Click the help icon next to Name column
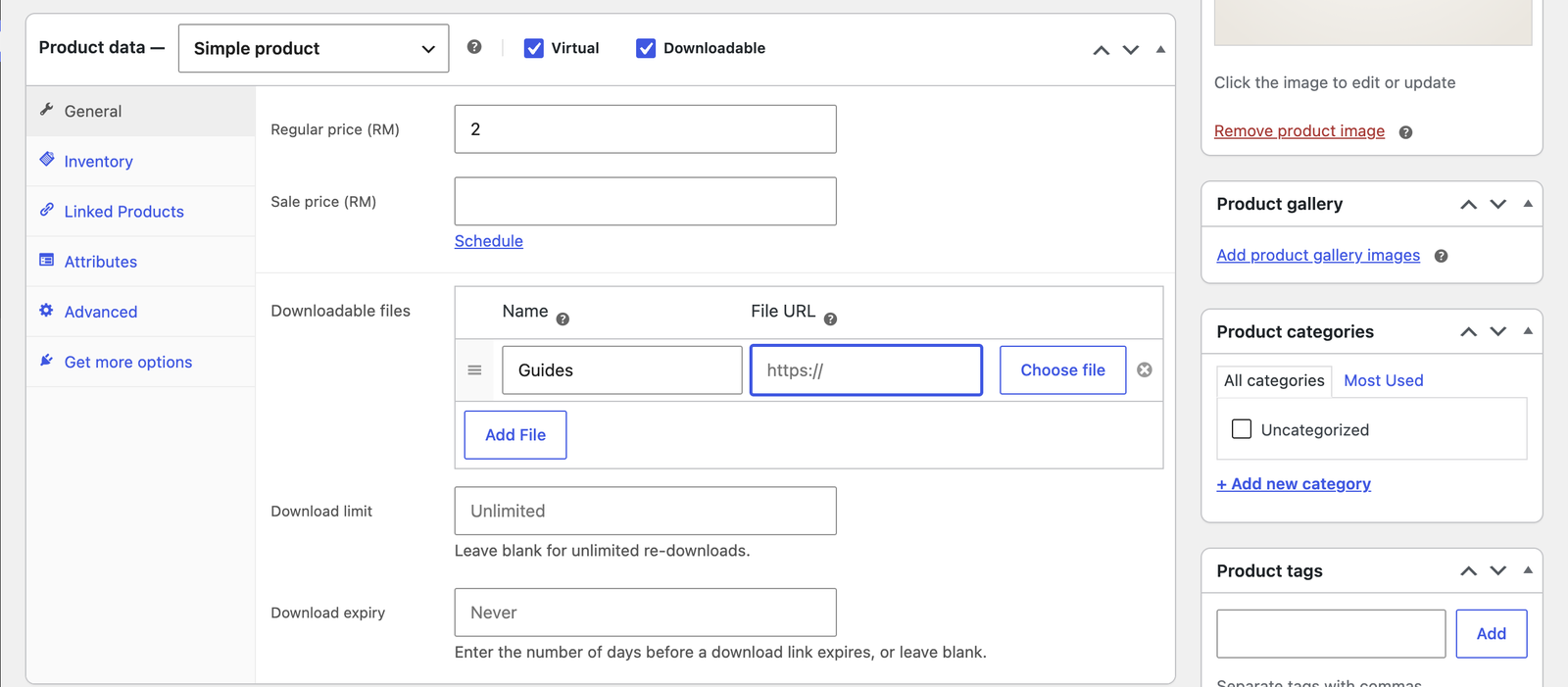The width and height of the screenshot is (1568, 687). click(x=563, y=319)
